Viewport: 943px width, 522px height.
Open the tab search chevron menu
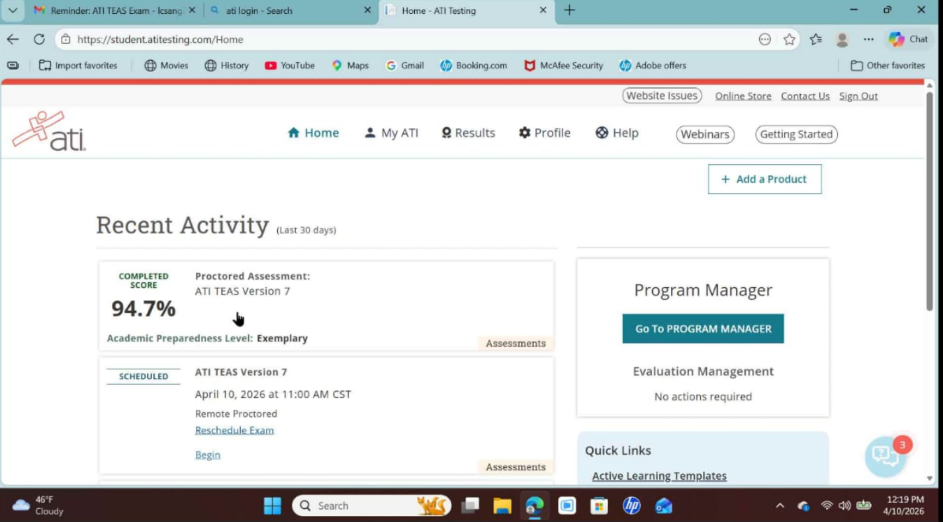12,10
